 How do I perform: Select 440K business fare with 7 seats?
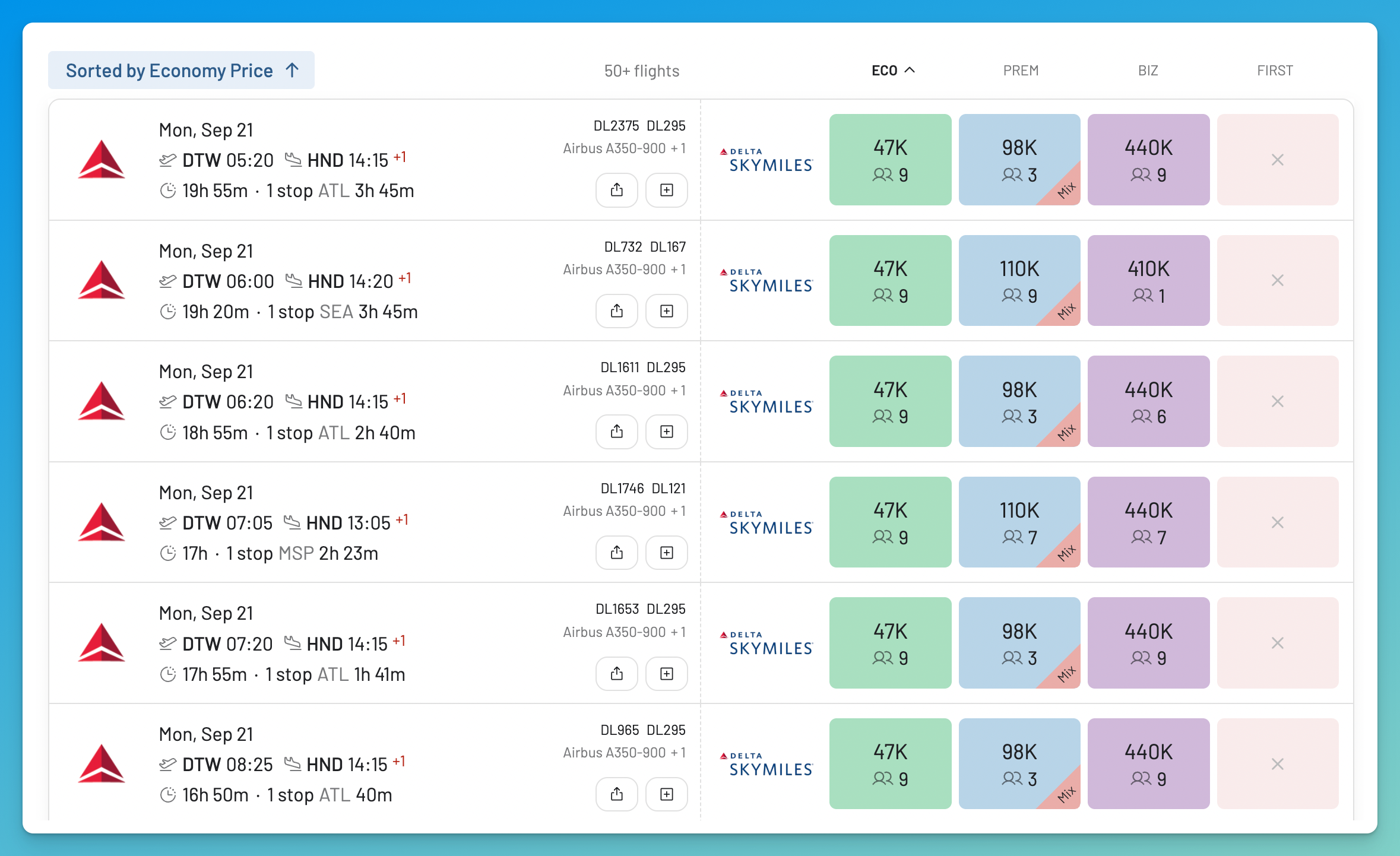1148,522
